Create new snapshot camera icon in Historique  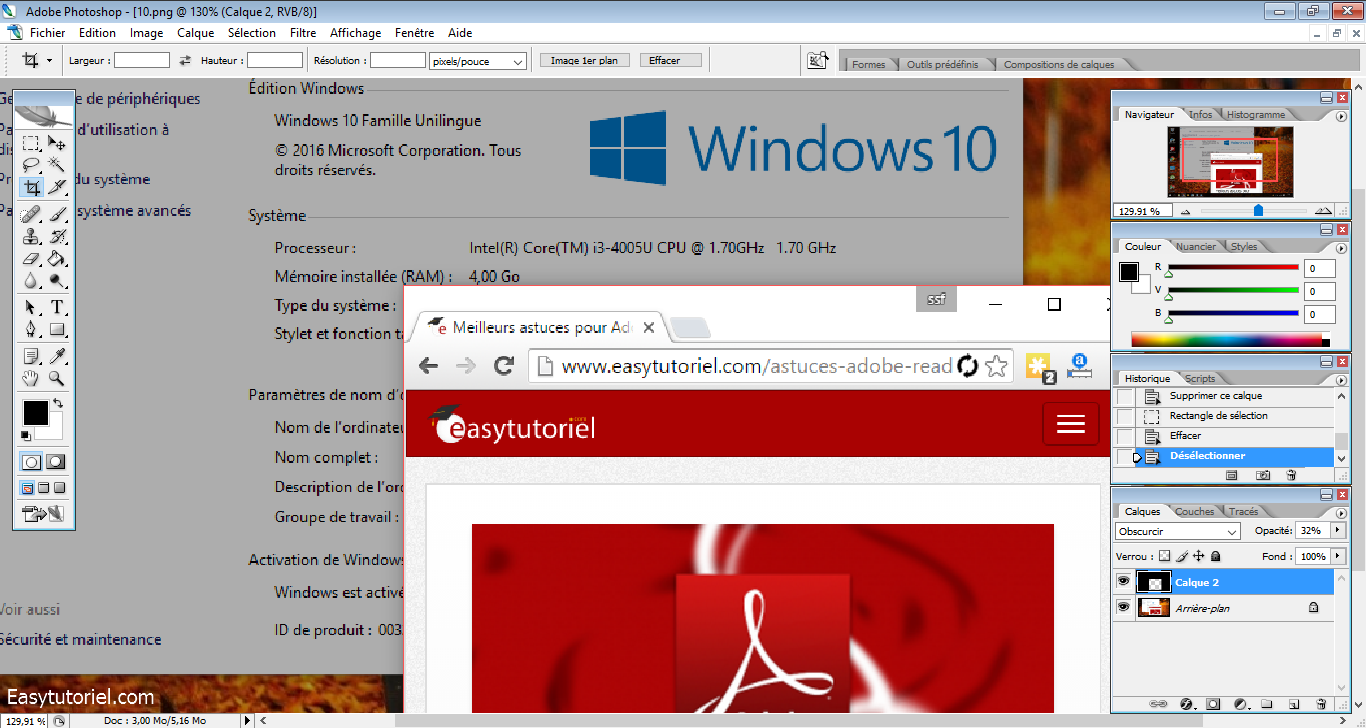1263,475
